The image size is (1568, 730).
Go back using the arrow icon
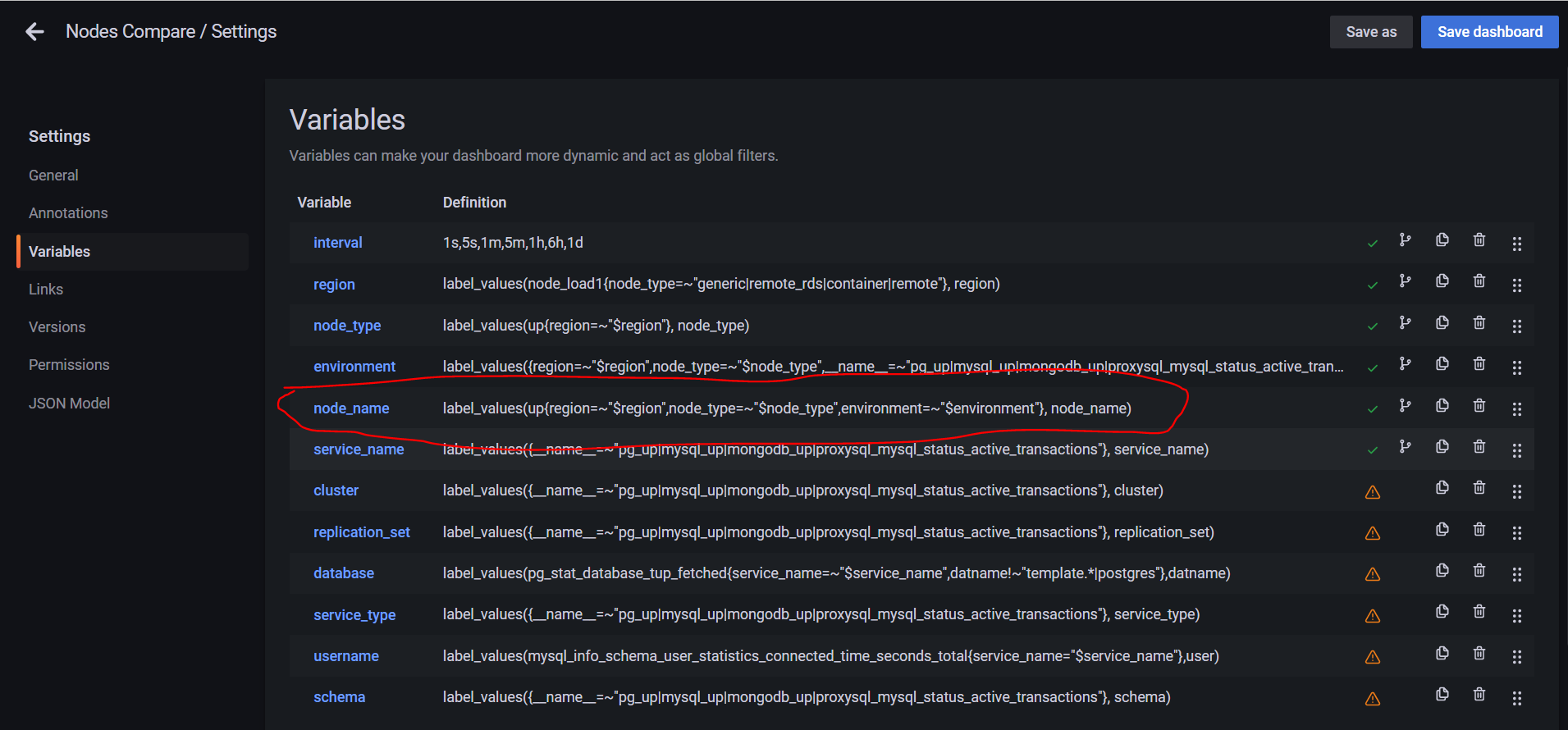[x=34, y=32]
